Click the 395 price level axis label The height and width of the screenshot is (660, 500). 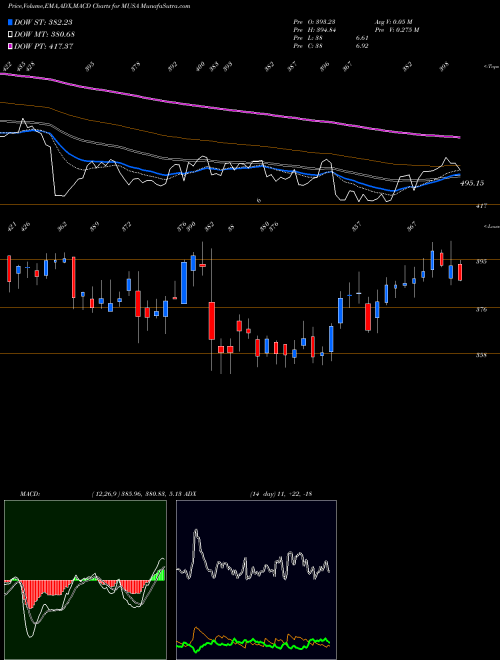pyautogui.click(x=481, y=261)
